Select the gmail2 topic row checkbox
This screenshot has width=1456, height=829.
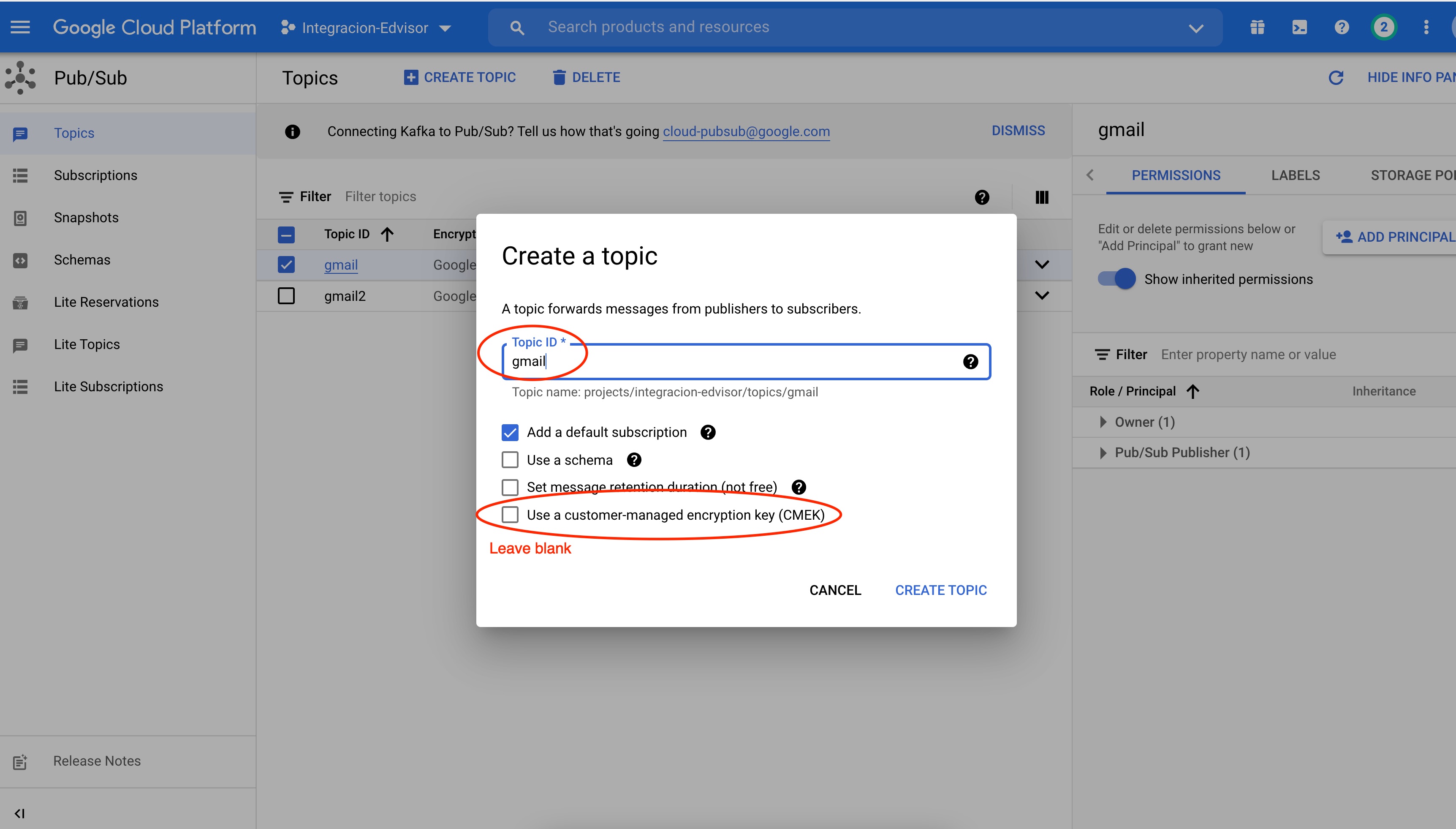pos(286,295)
